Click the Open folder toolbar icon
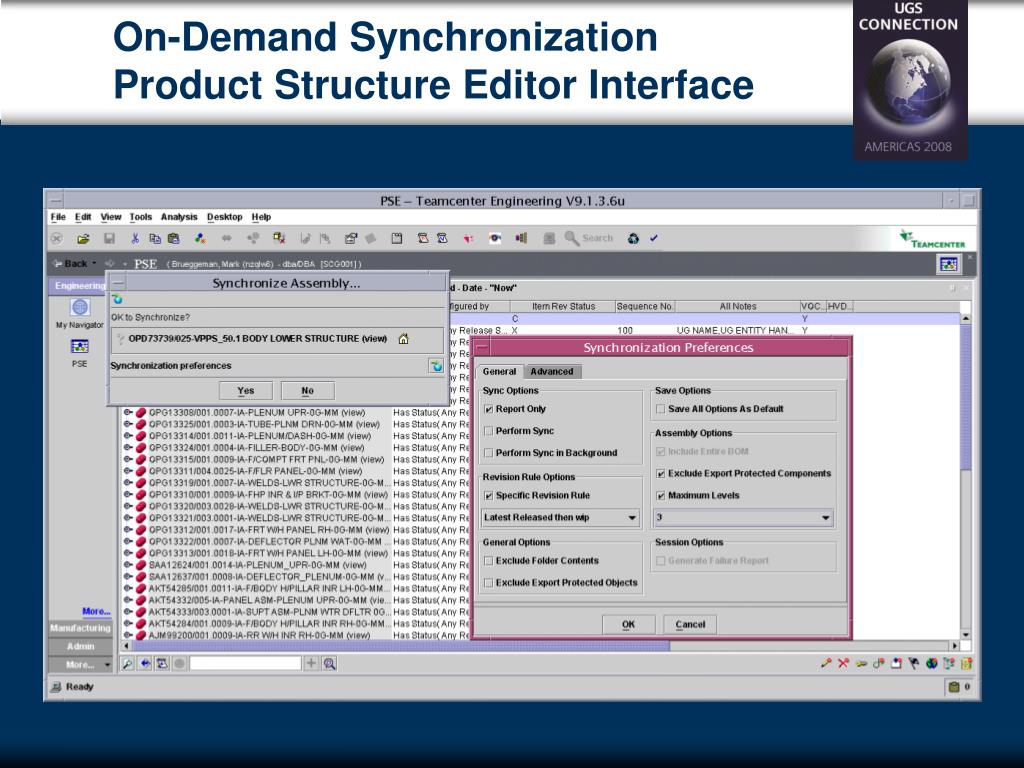Image resolution: width=1024 pixels, height=768 pixels. click(x=84, y=239)
